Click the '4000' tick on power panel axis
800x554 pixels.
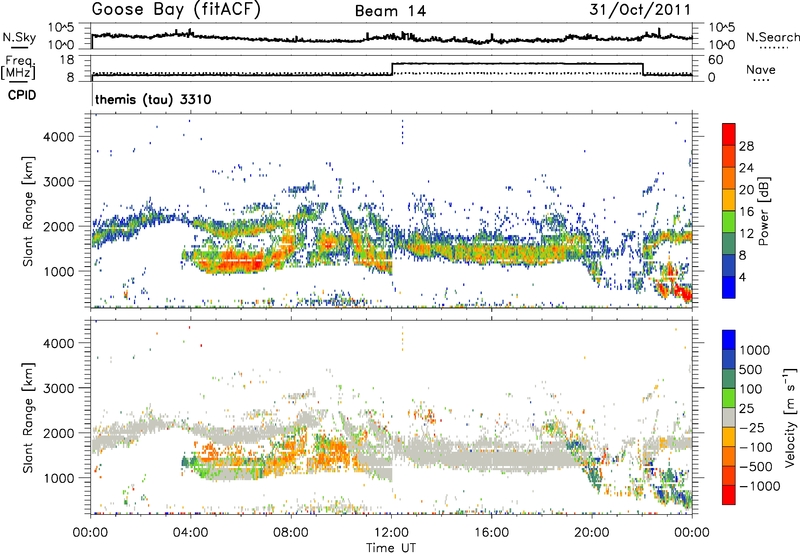[x=58, y=137]
